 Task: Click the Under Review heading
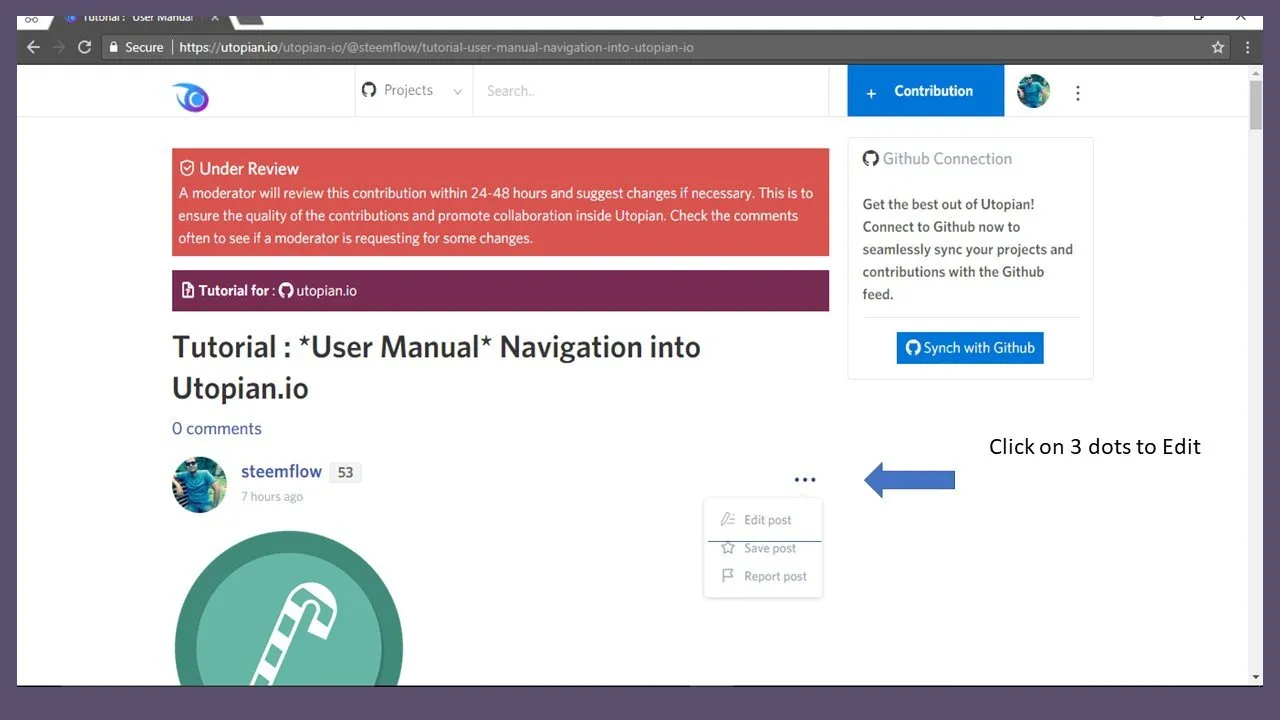pyautogui.click(x=239, y=168)
